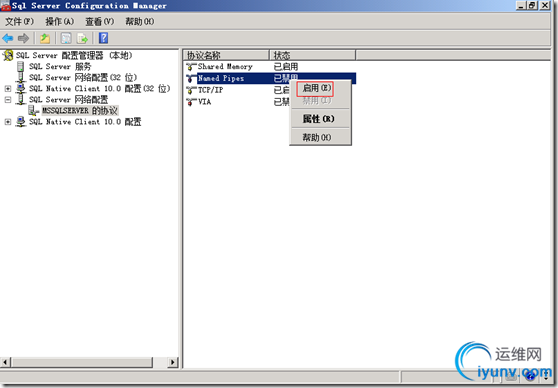Click 已启用 status of Shared Memory

(286, 67)
